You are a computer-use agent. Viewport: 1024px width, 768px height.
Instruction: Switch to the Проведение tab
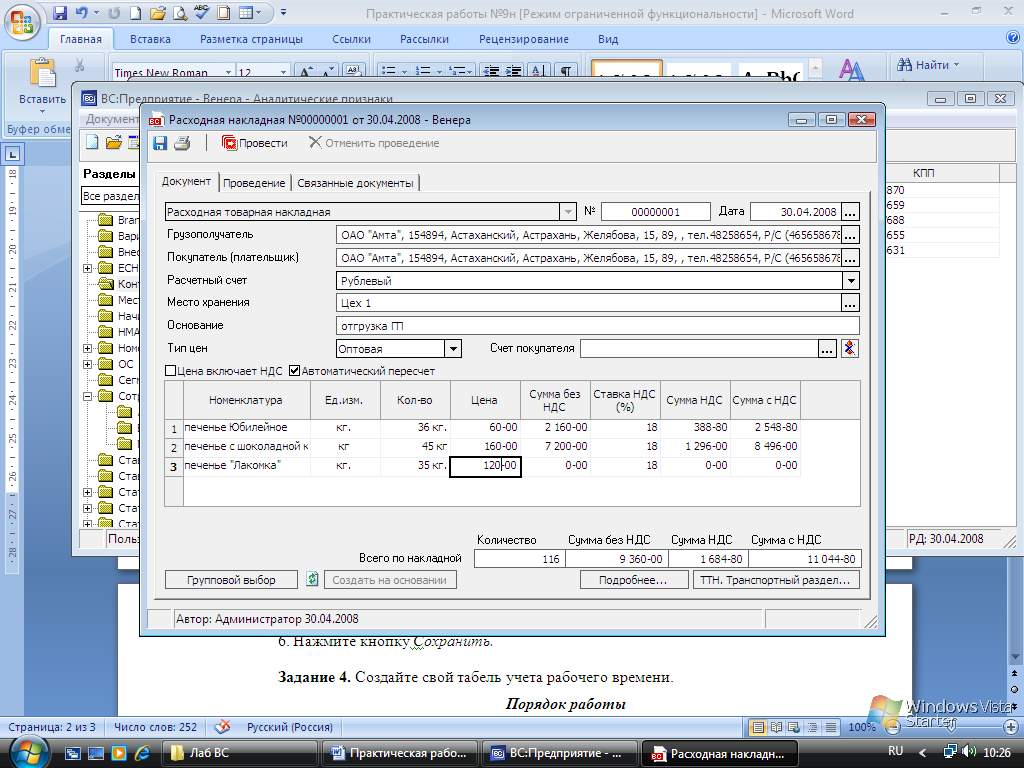tap(254, 183)
